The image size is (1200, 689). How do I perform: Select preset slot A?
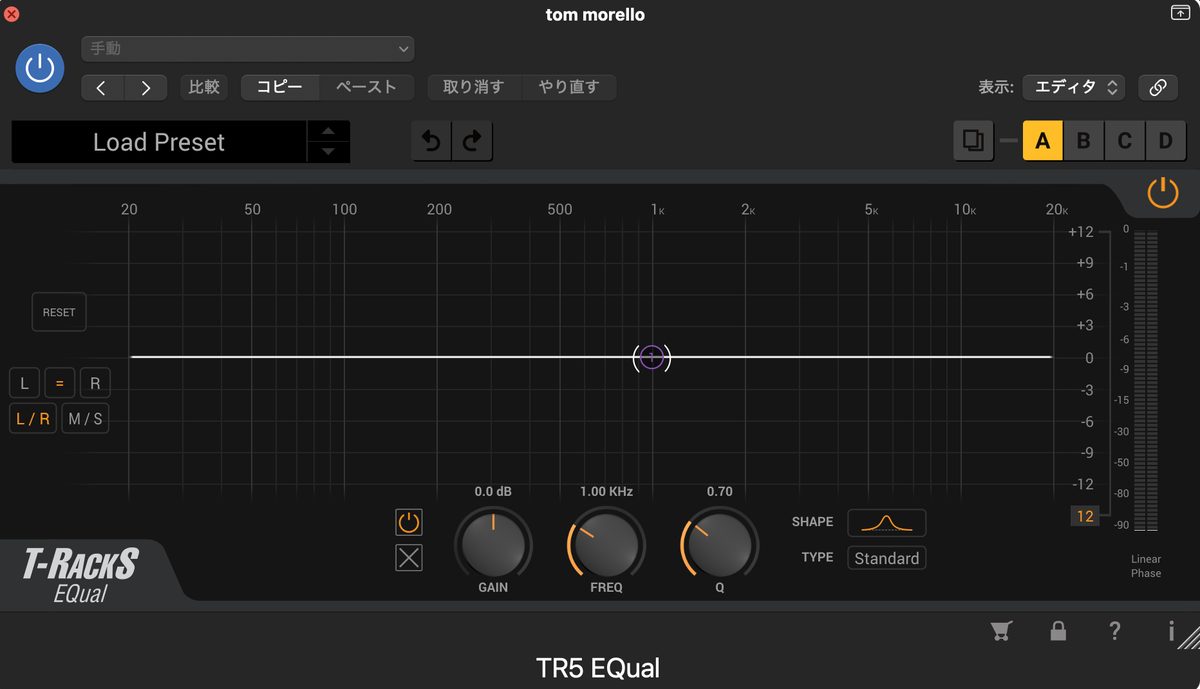coord(1042,141)
